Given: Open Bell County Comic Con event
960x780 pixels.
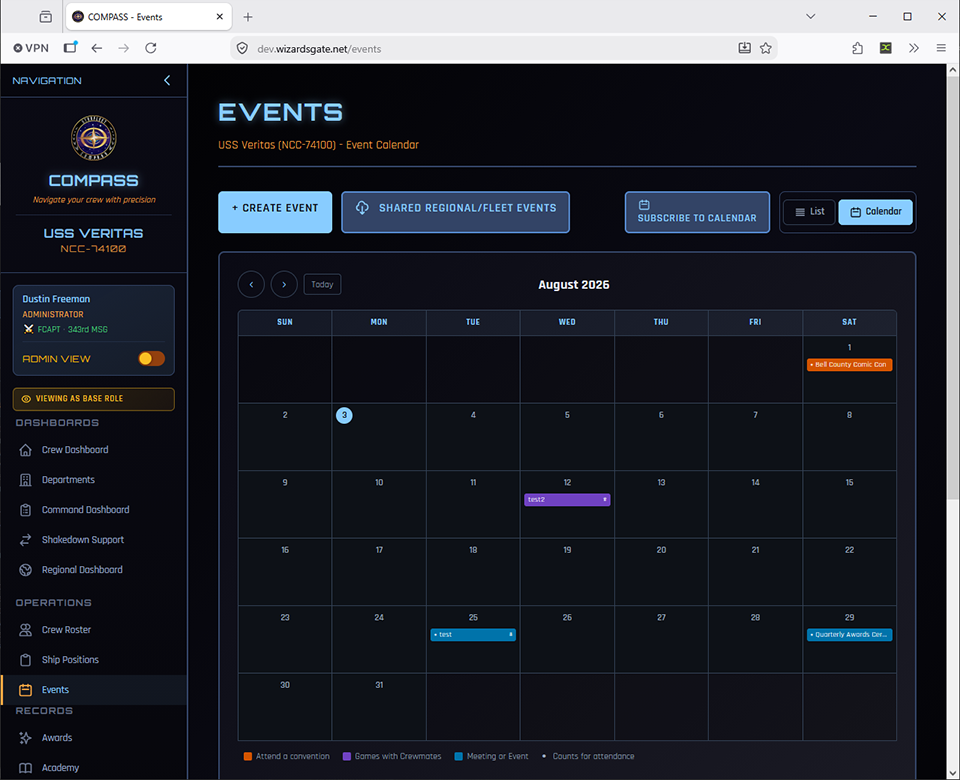Looking at the screenshot, I should 849,365.
